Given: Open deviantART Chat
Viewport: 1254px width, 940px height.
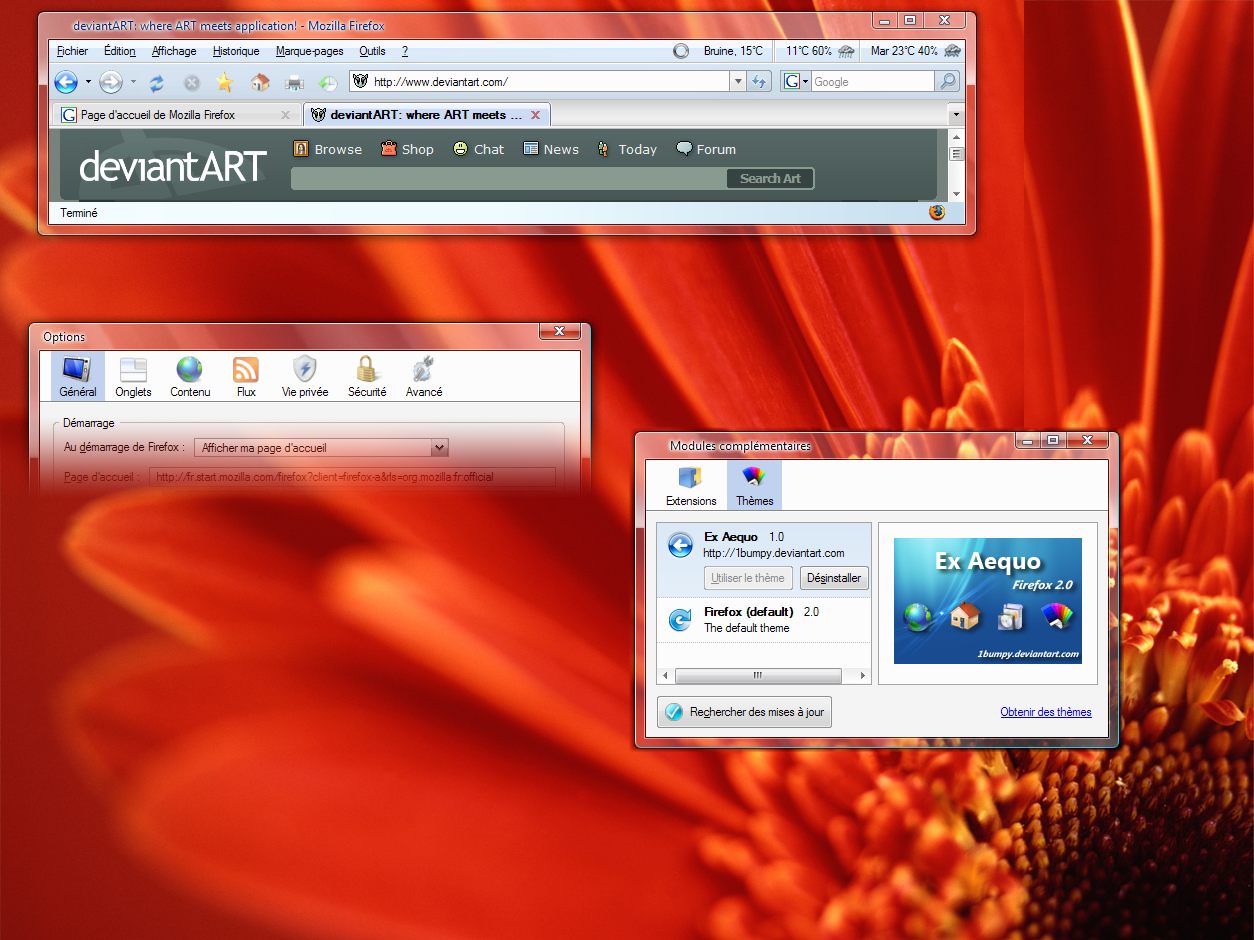Looking at the screenshot, I should (478, 149).
